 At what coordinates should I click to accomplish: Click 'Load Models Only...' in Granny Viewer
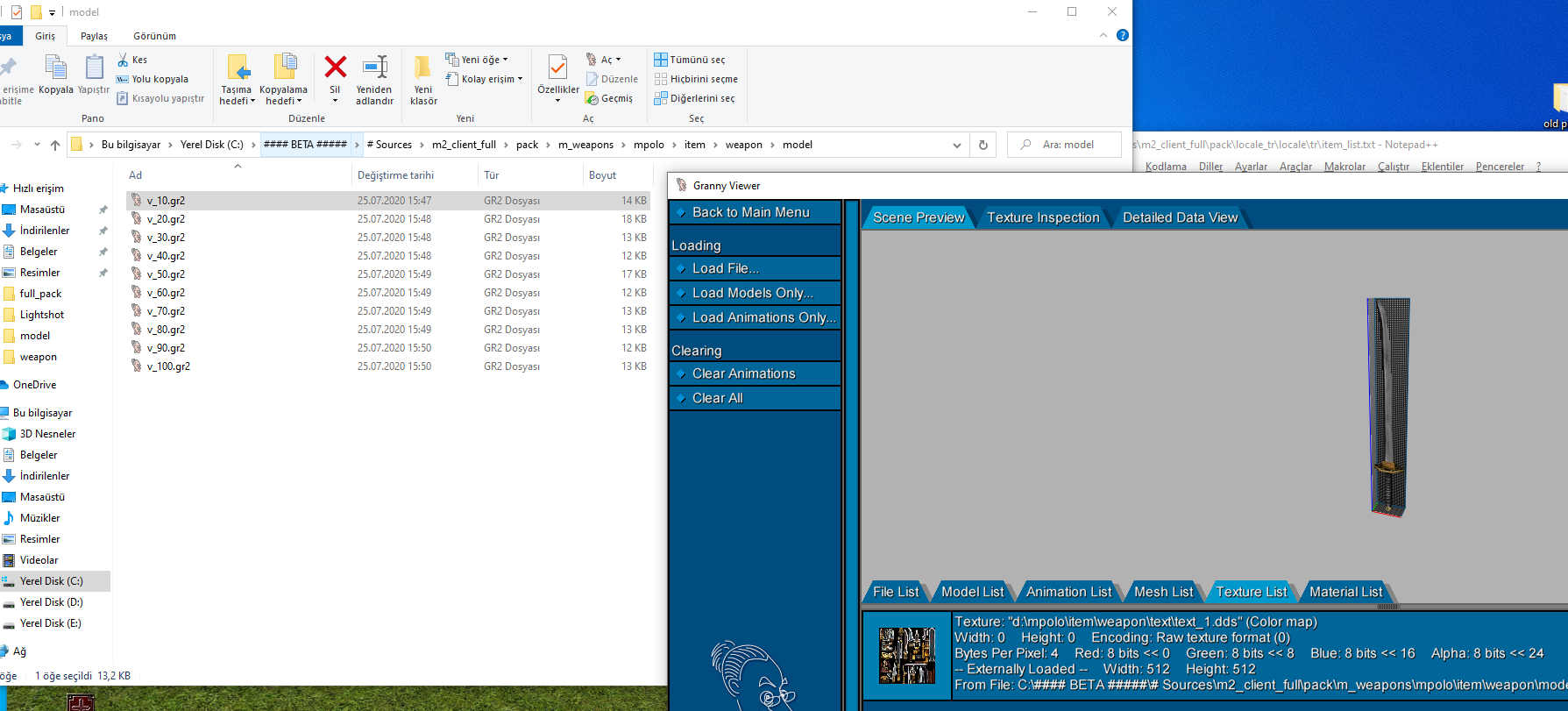tap(755, 293)
